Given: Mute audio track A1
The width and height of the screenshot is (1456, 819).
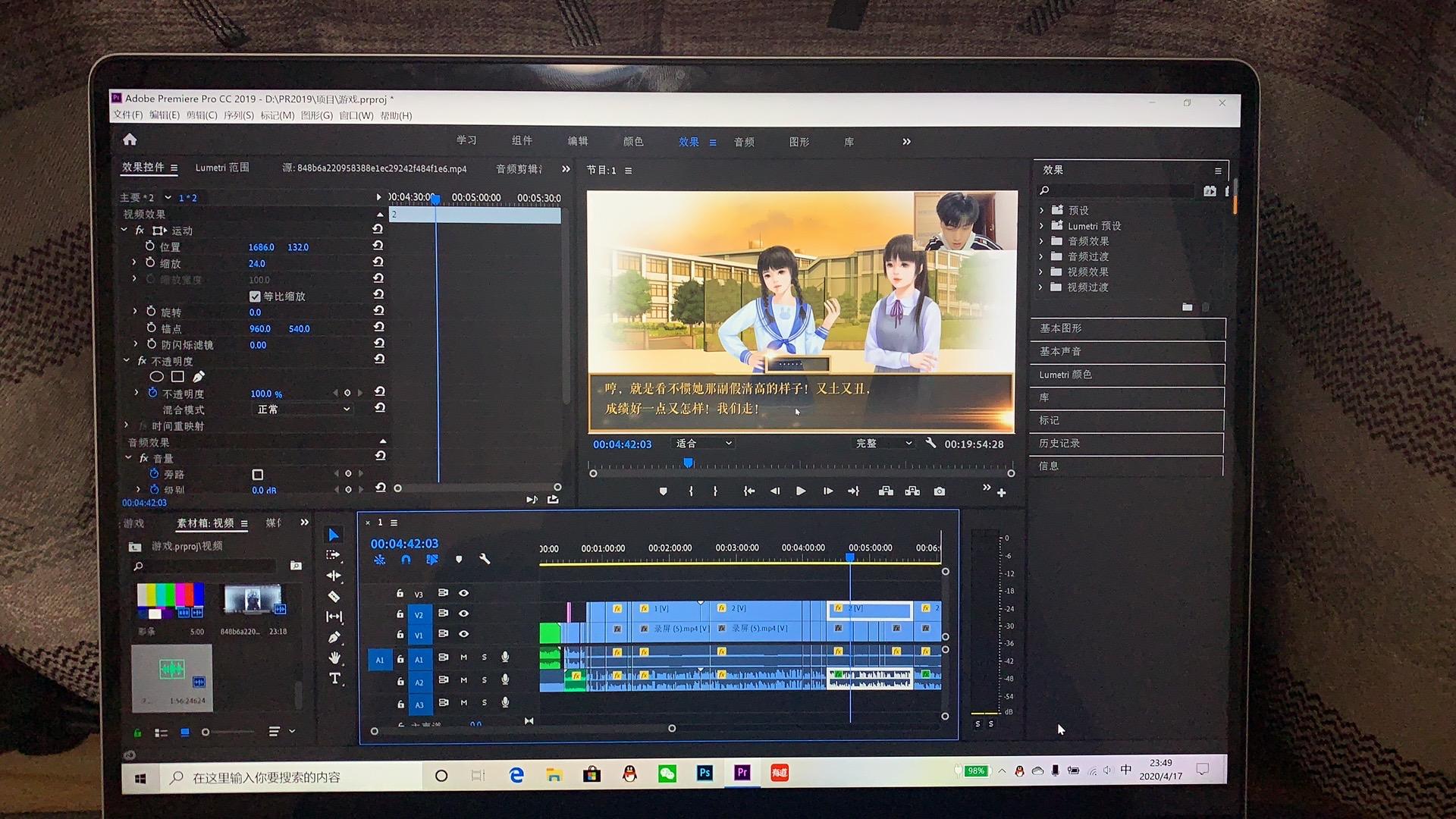Looking at the screenshot, I should click(464, 657).
